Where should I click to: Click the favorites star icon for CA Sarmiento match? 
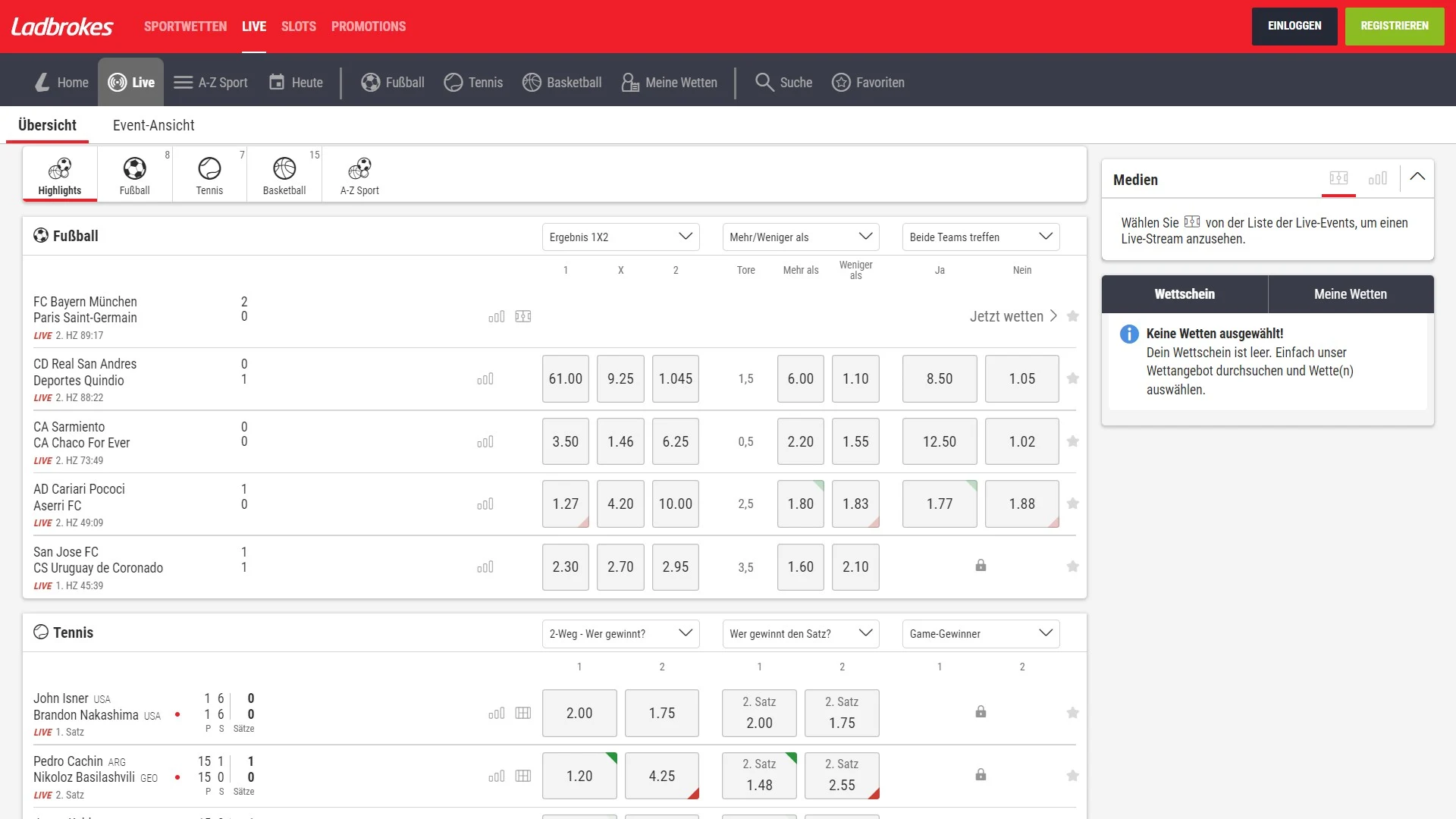[x=1073, y=441]
